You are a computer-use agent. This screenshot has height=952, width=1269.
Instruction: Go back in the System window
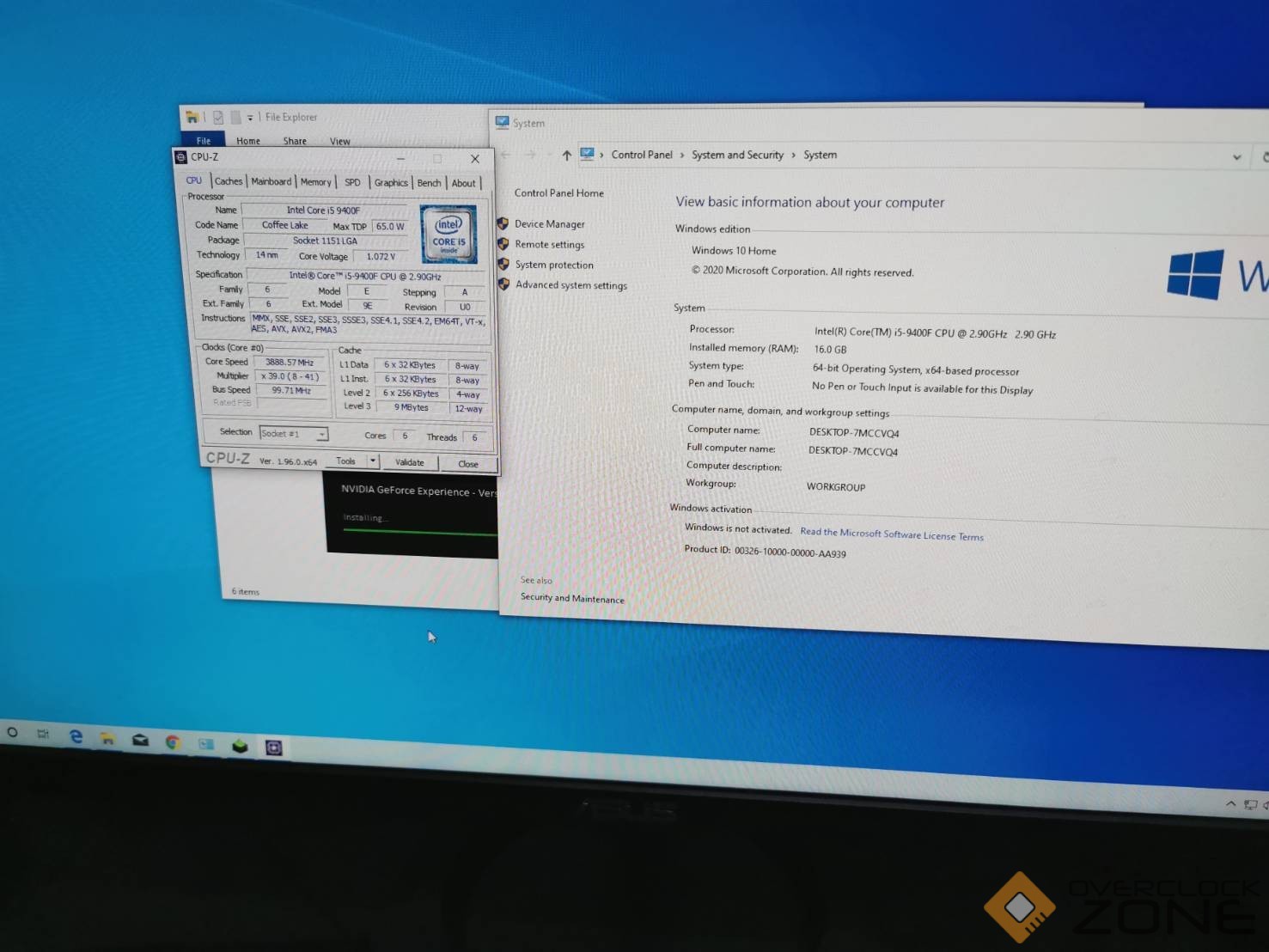pos(506,155)
